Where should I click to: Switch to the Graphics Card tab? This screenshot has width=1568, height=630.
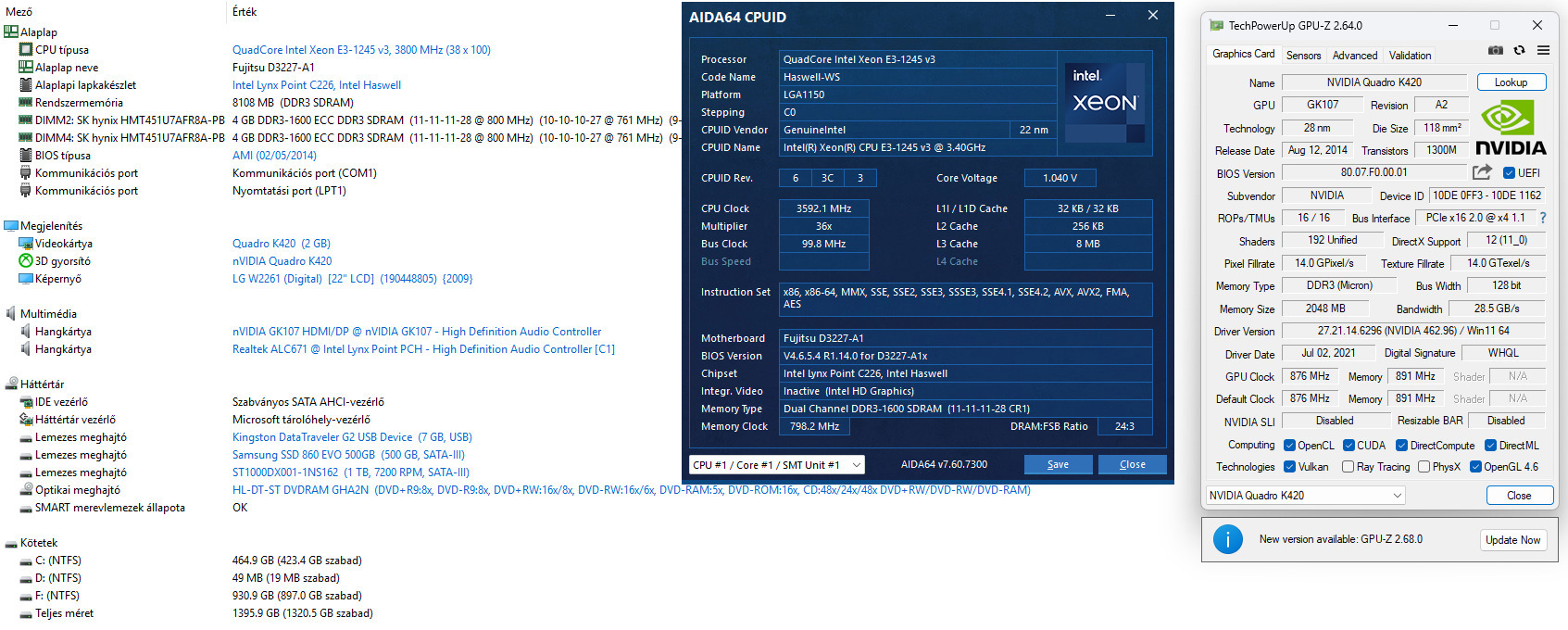coord(1243,54)
